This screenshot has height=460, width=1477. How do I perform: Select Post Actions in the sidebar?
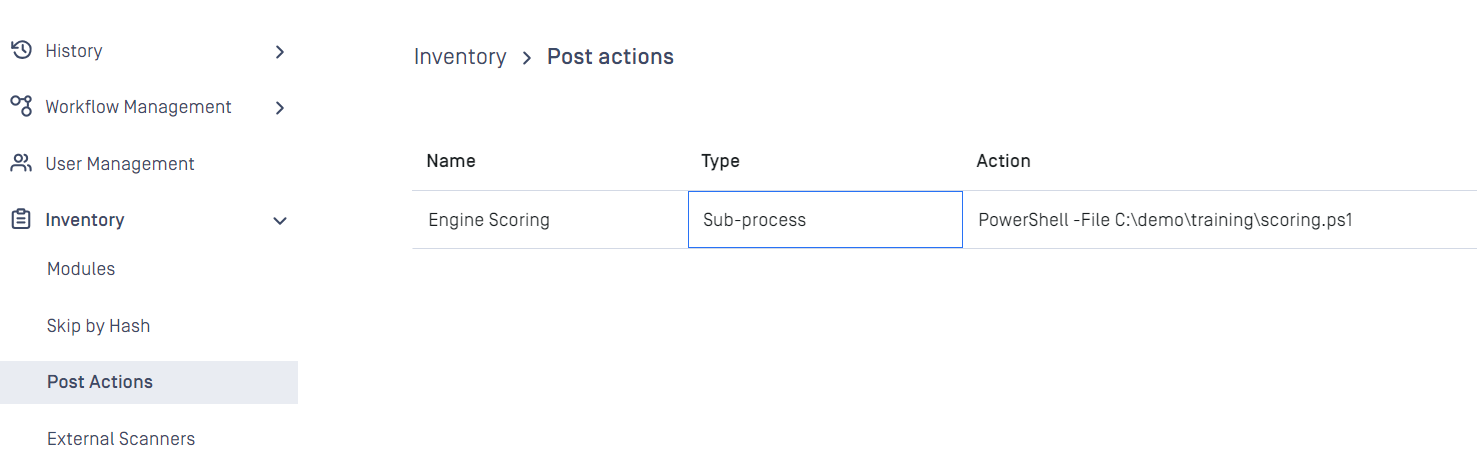click(149, 382)
